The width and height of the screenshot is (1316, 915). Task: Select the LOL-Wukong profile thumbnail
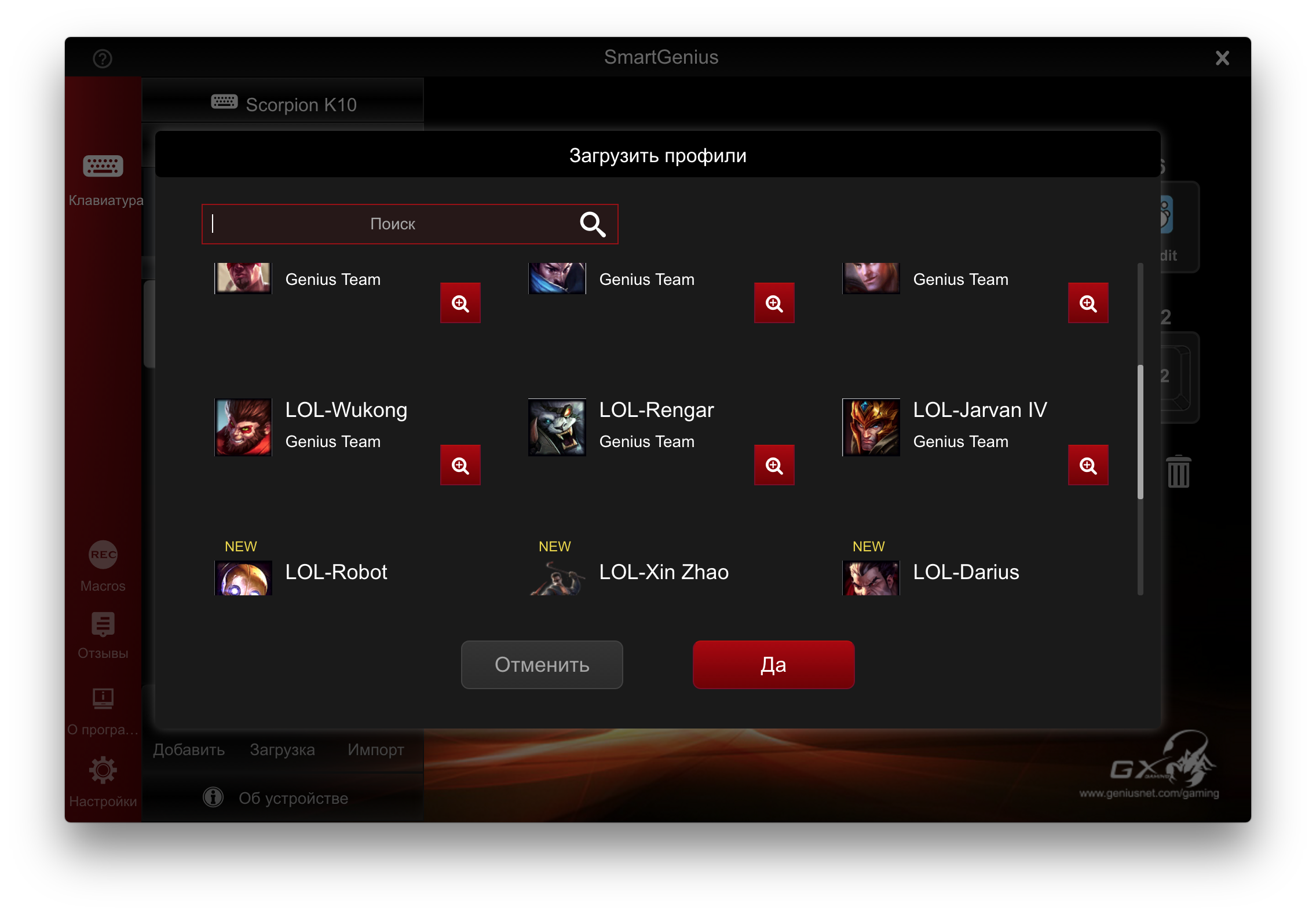(243, 427)
